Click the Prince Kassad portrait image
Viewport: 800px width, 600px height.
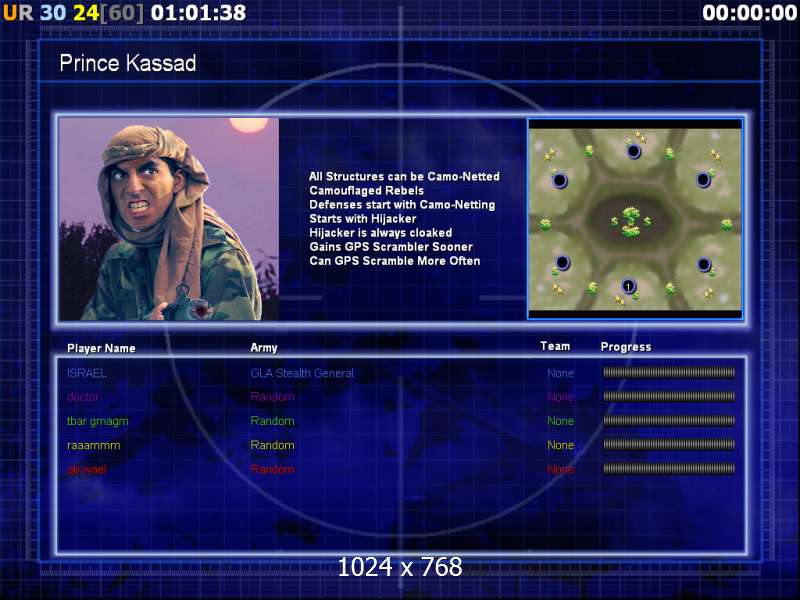pyautogui.click(x=169, y=219)
